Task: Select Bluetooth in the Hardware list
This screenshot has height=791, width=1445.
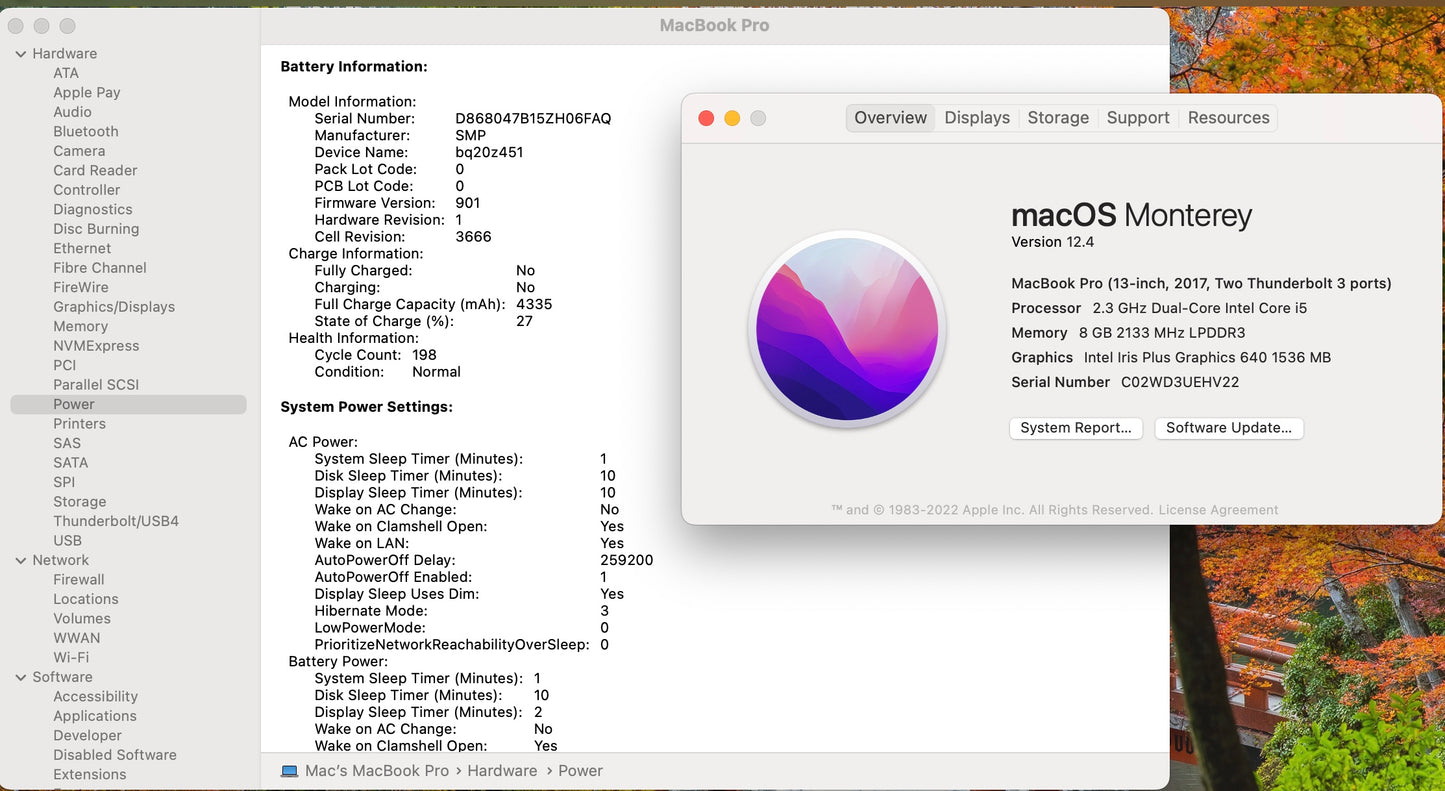Action: pos(86,132)
